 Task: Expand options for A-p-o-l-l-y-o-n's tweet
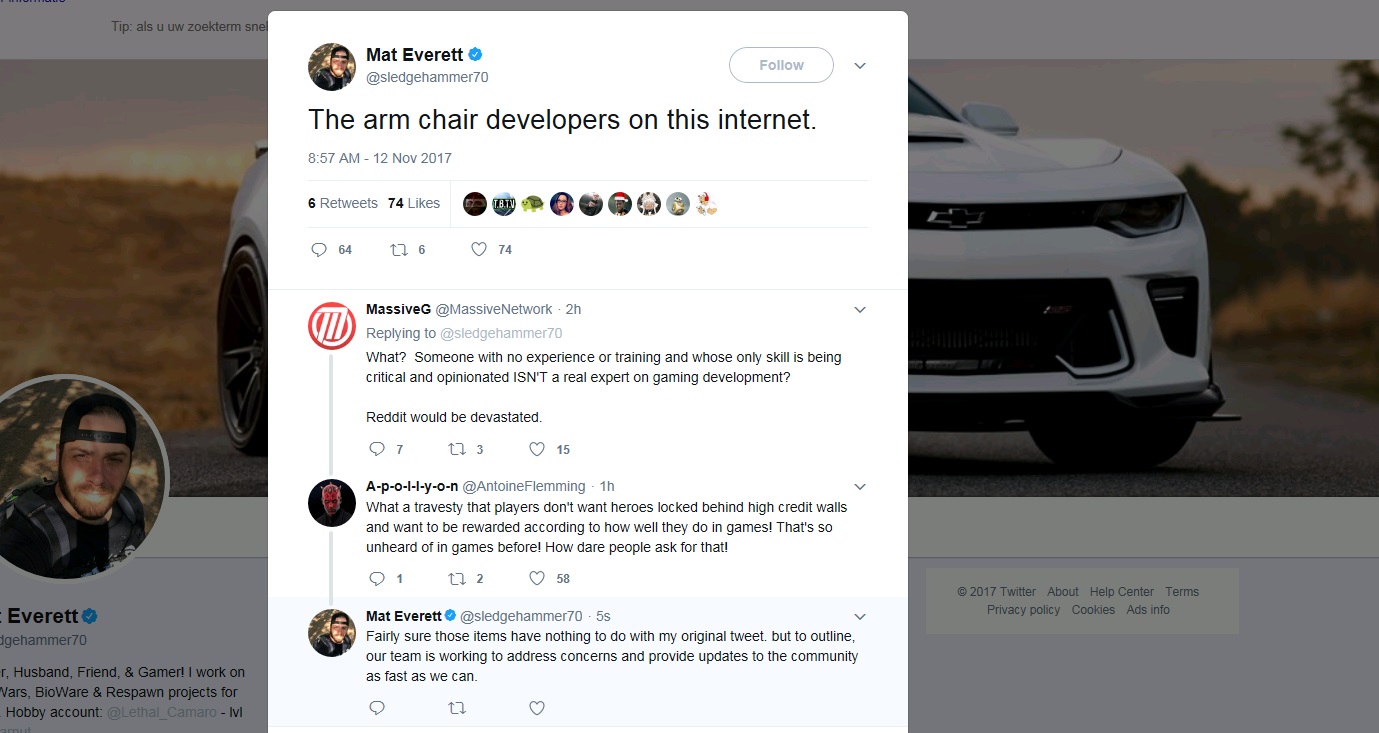point(859,487)
